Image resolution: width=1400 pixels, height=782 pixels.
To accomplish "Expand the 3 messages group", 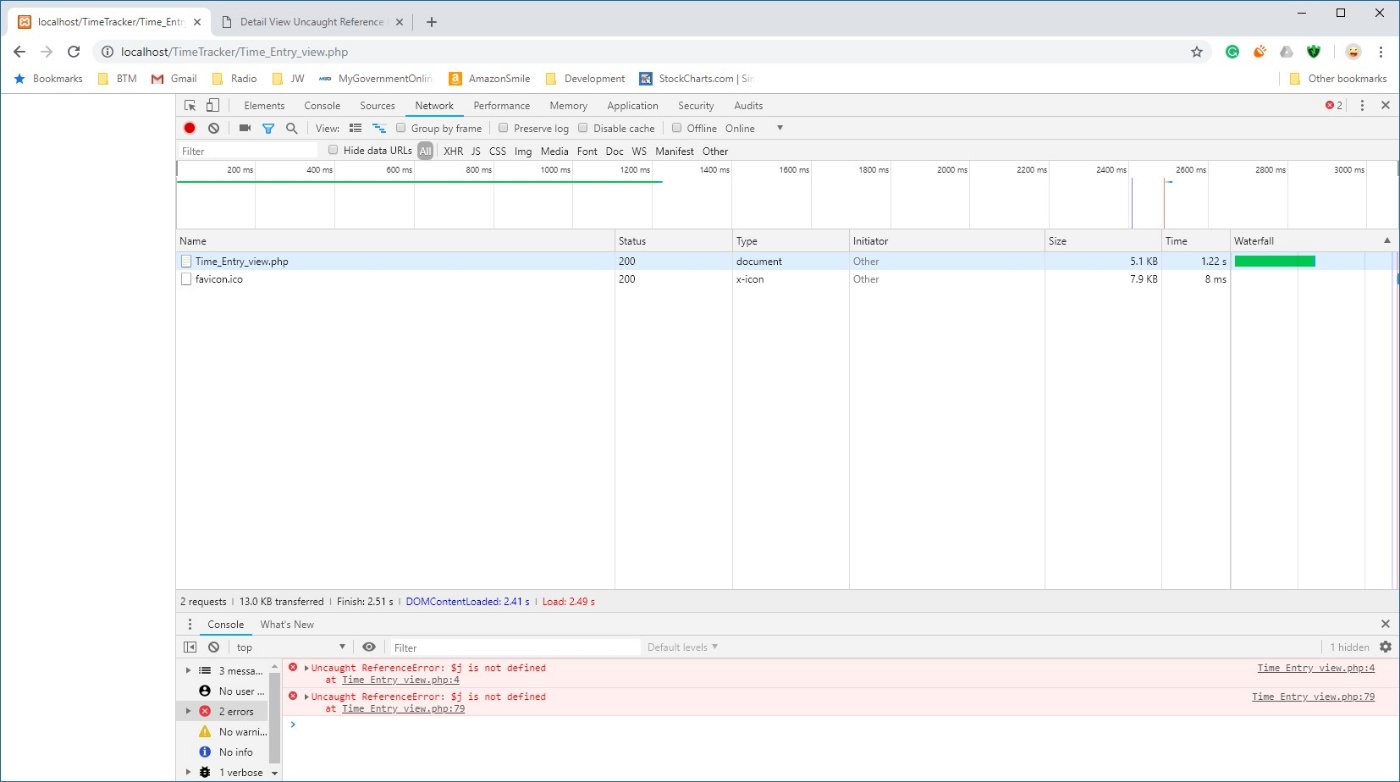I will pyautogui.click(x=188, y=671).
